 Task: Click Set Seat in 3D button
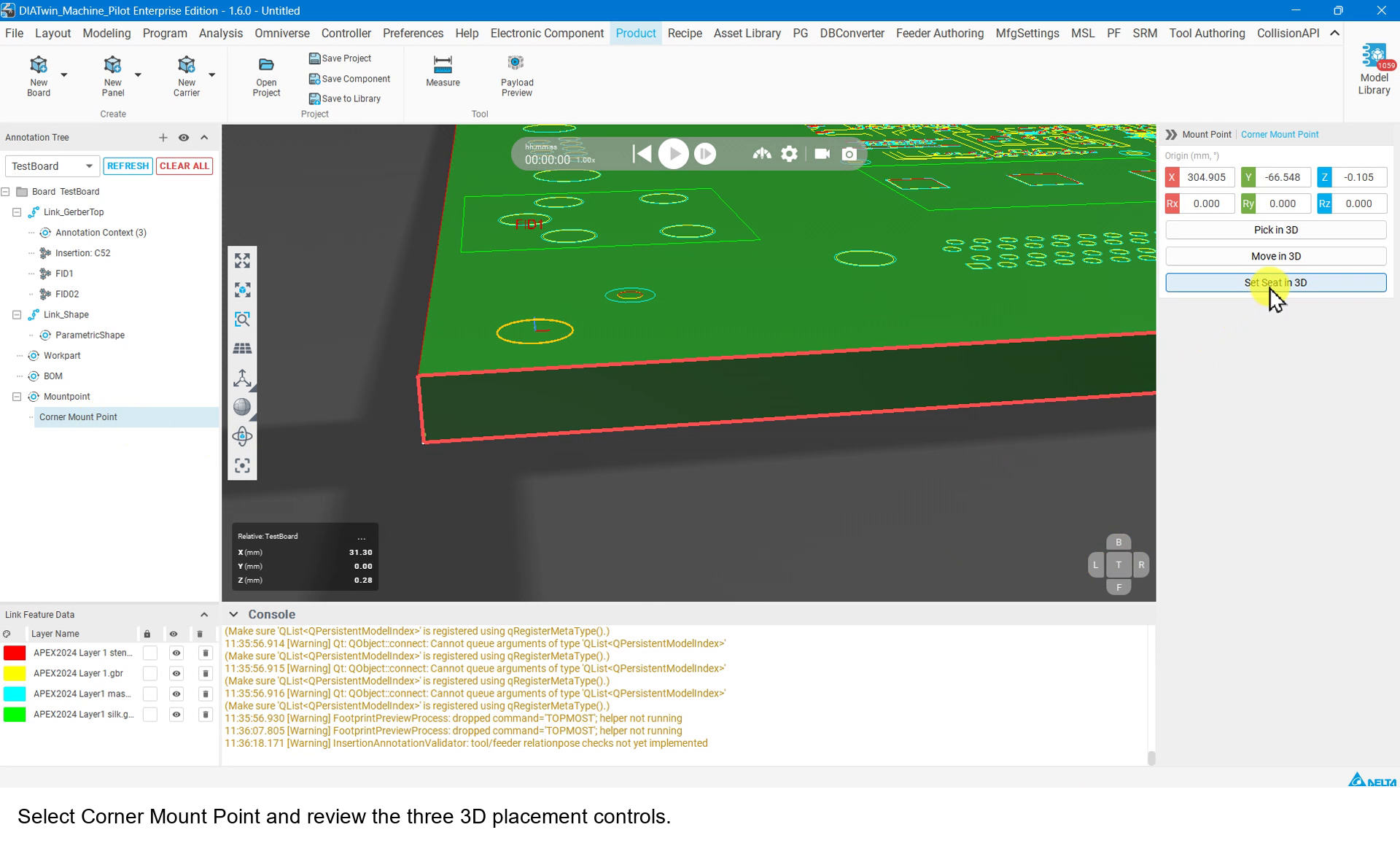1275,282
